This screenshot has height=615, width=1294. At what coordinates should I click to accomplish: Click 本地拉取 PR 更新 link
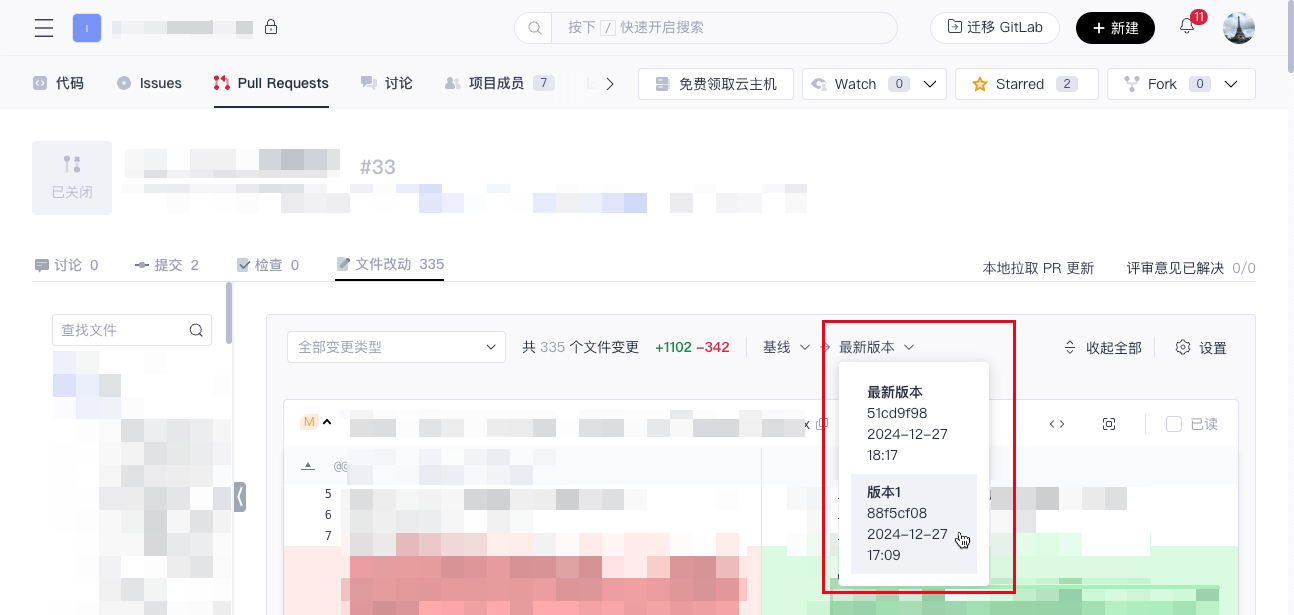point(1038,268)
